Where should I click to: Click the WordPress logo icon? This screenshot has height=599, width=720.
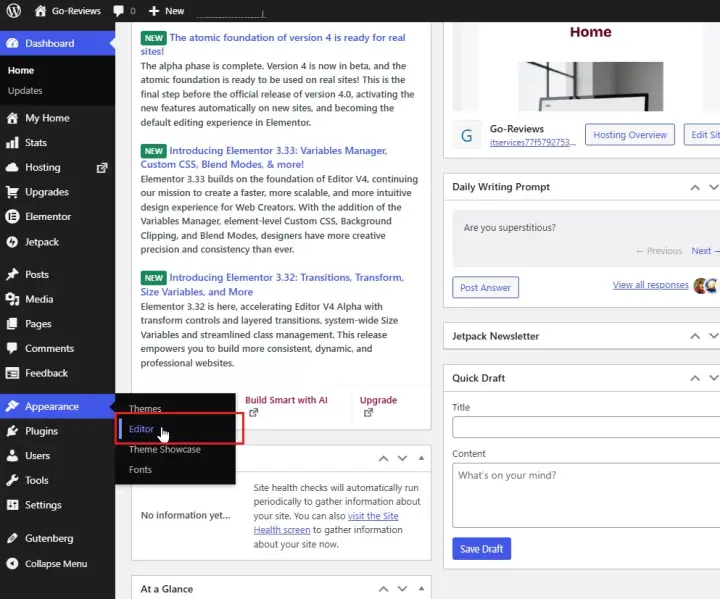(x=13, y=10)
